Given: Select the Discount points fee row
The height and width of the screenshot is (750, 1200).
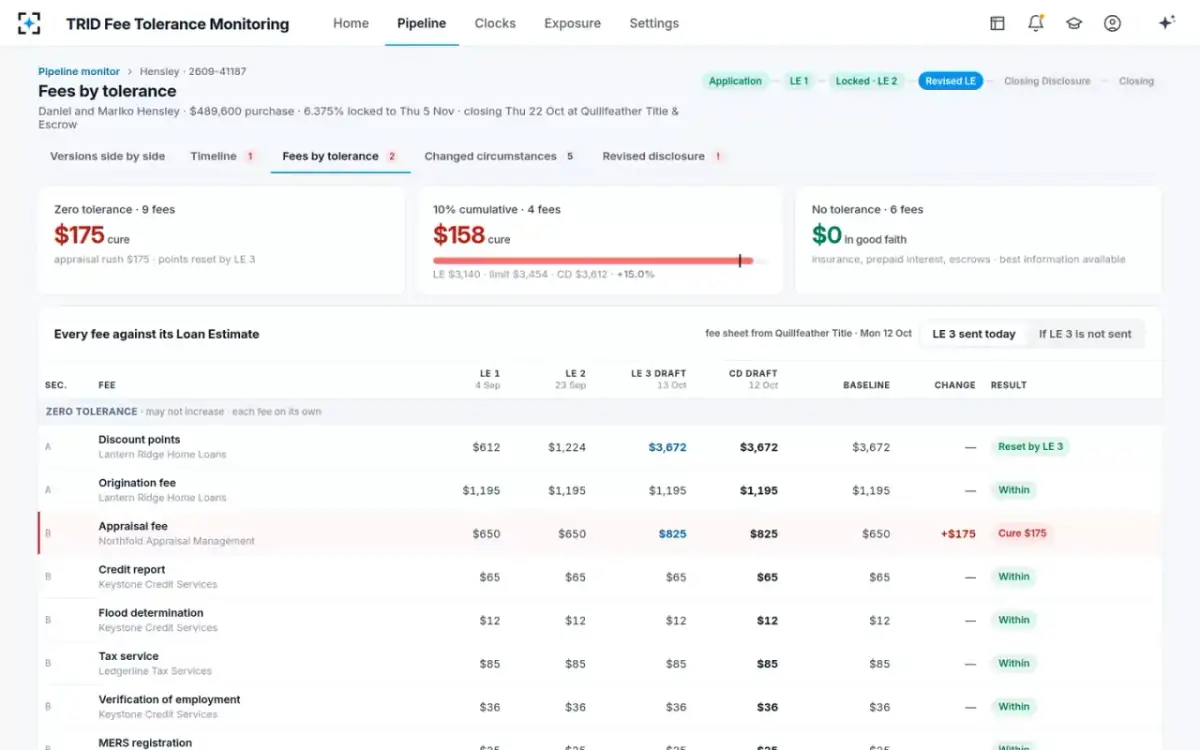Looking at the screenshot, I should pos(600,447).
